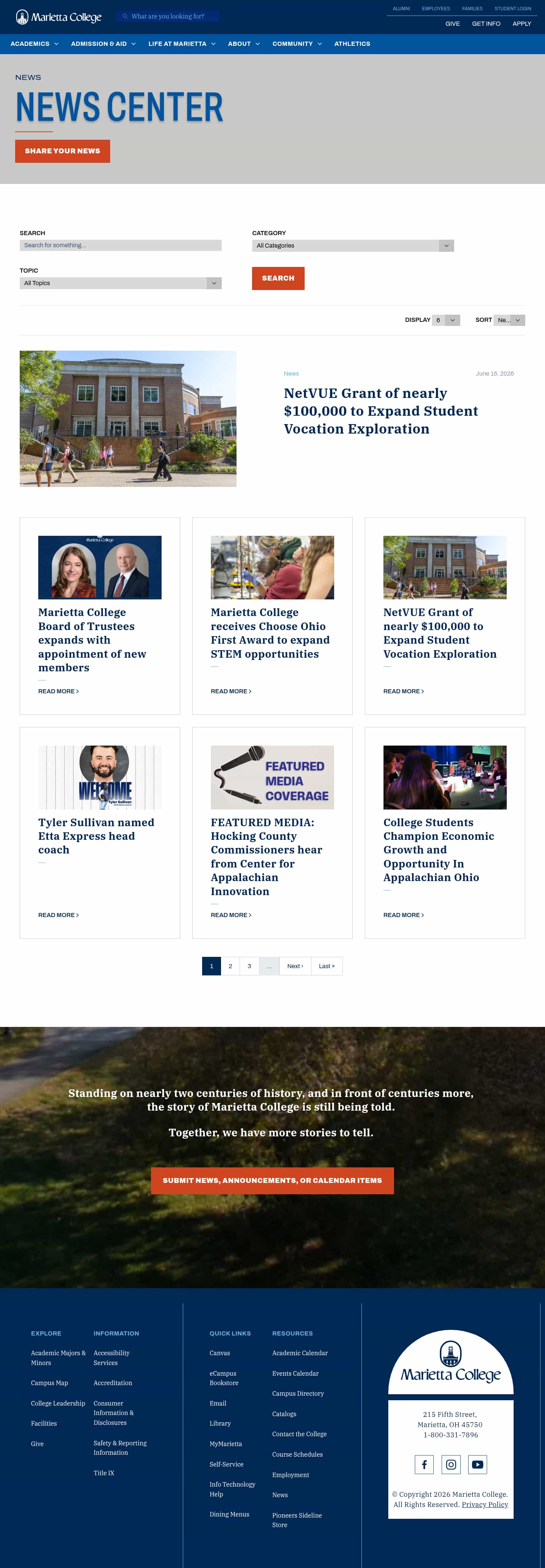
Task: Open Accreditation footer link
Action: click(x=112, y=1383)
